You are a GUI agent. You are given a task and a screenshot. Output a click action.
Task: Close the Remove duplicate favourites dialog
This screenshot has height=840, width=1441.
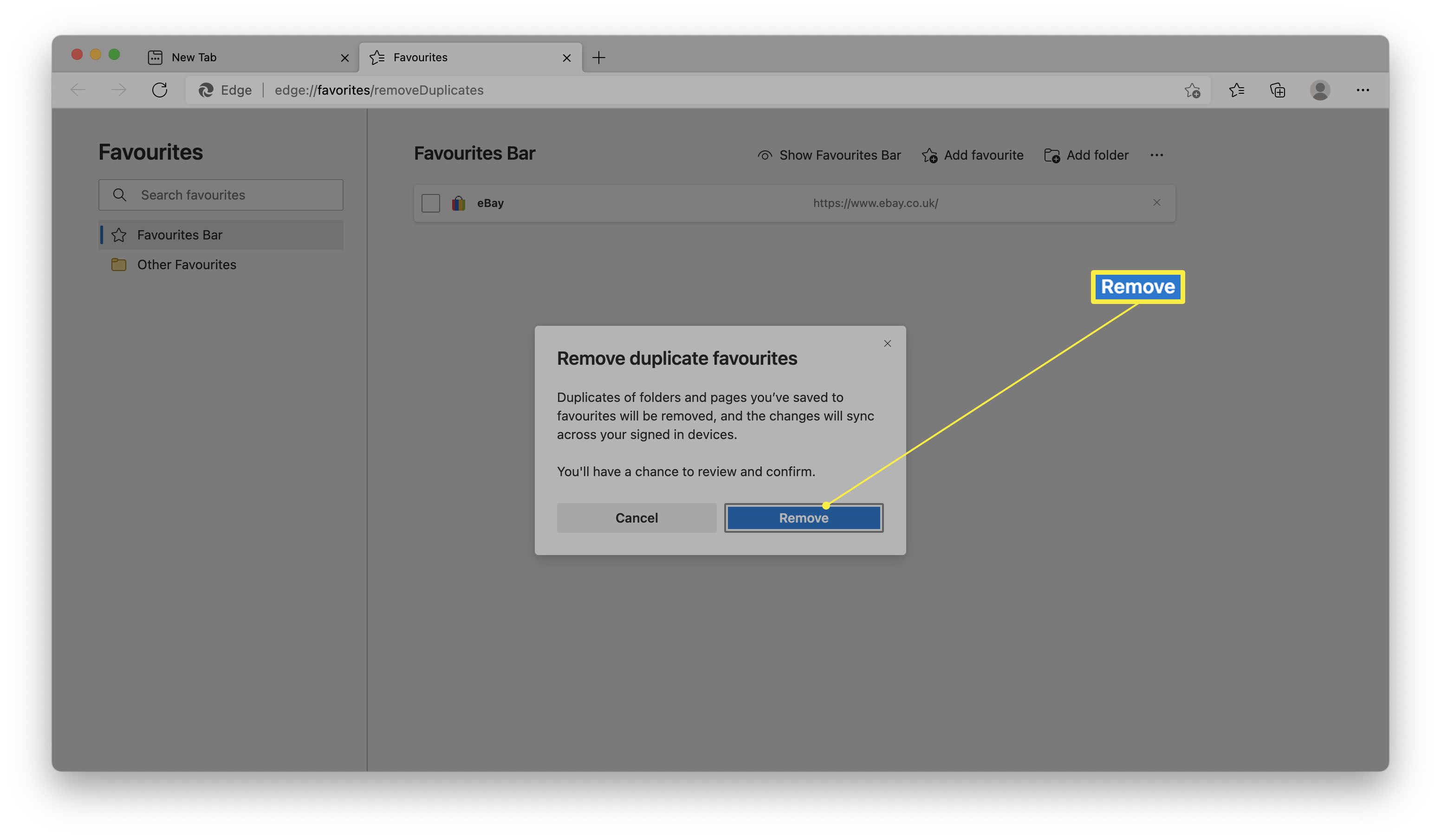[888, 344]
